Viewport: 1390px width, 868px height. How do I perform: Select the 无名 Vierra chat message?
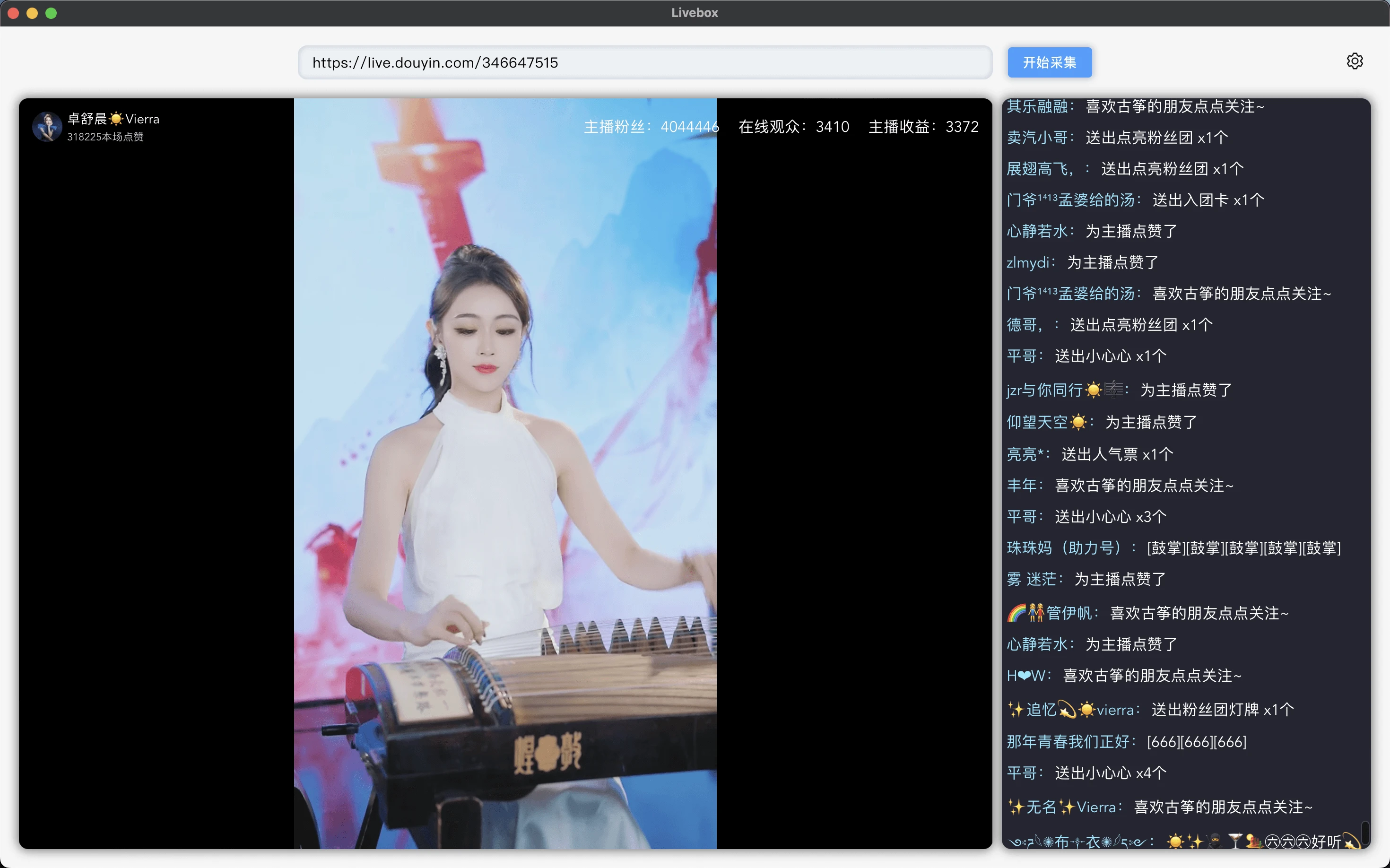(x=1160, y=807)
